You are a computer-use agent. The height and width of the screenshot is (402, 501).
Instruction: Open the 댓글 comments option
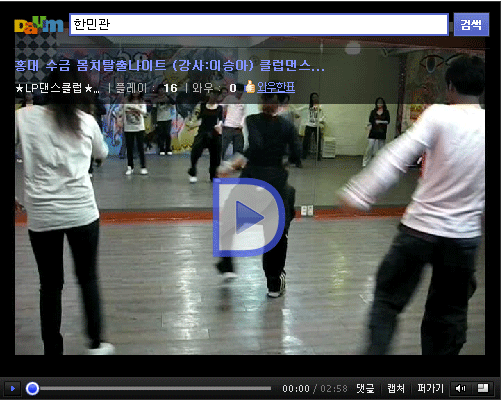pyautogui.click(x=365, y=388)
